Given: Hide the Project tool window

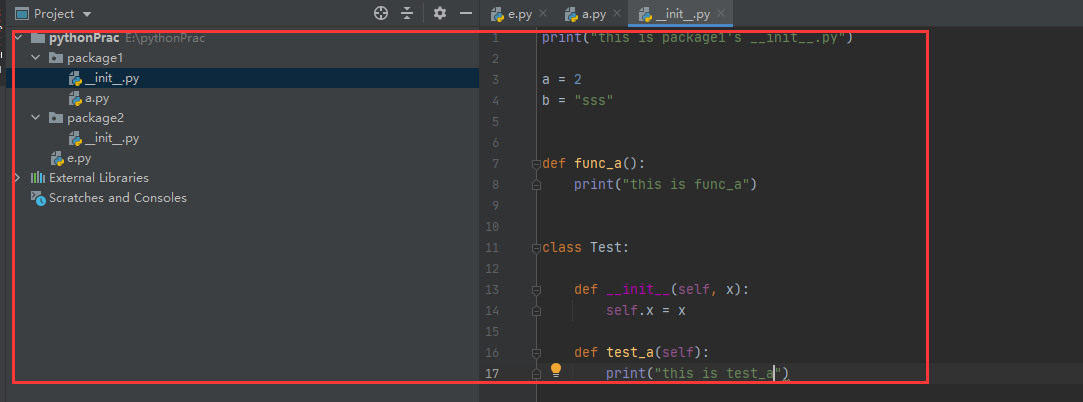Looking at the screenshot, I should tap(466, 13).
